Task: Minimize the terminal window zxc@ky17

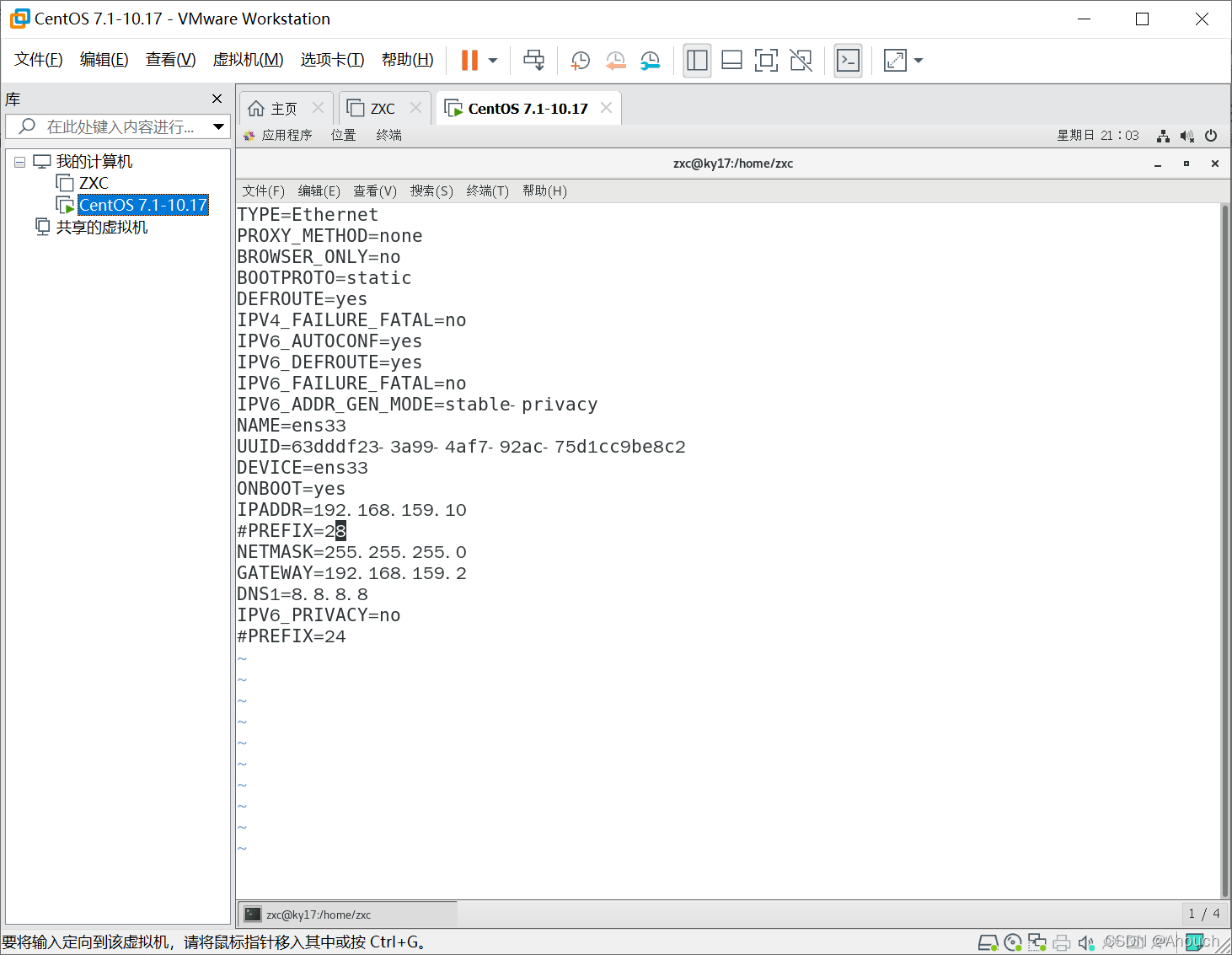Action: pos(1158,164)
